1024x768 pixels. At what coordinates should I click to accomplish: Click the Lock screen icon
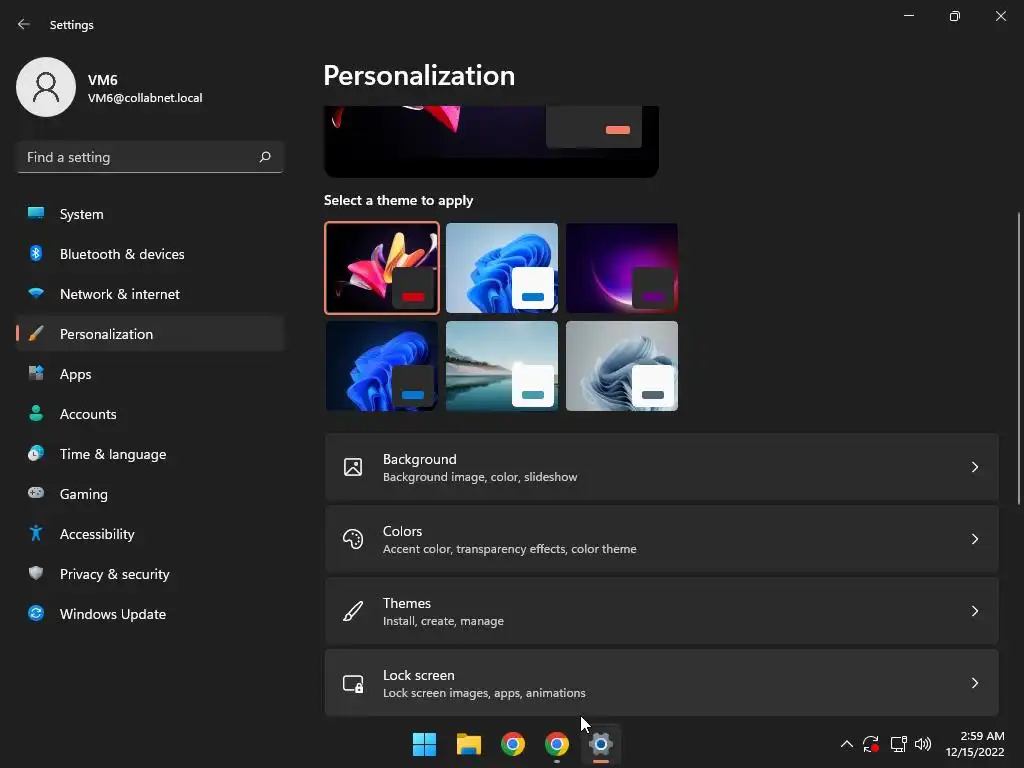click(353, 683)
